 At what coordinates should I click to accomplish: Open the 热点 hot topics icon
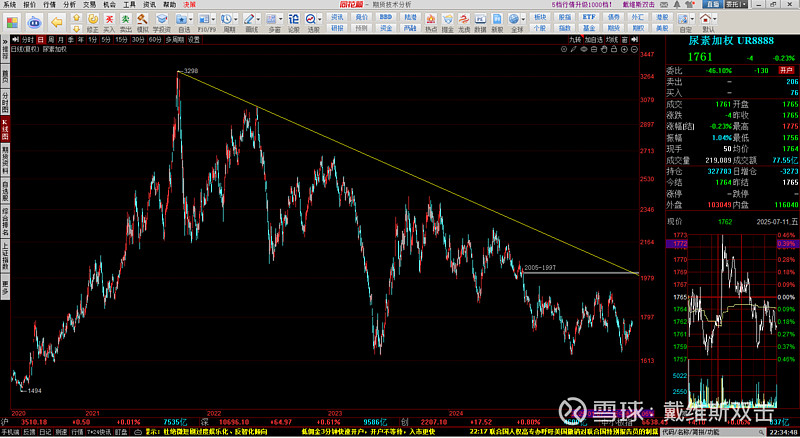(431, 19)
